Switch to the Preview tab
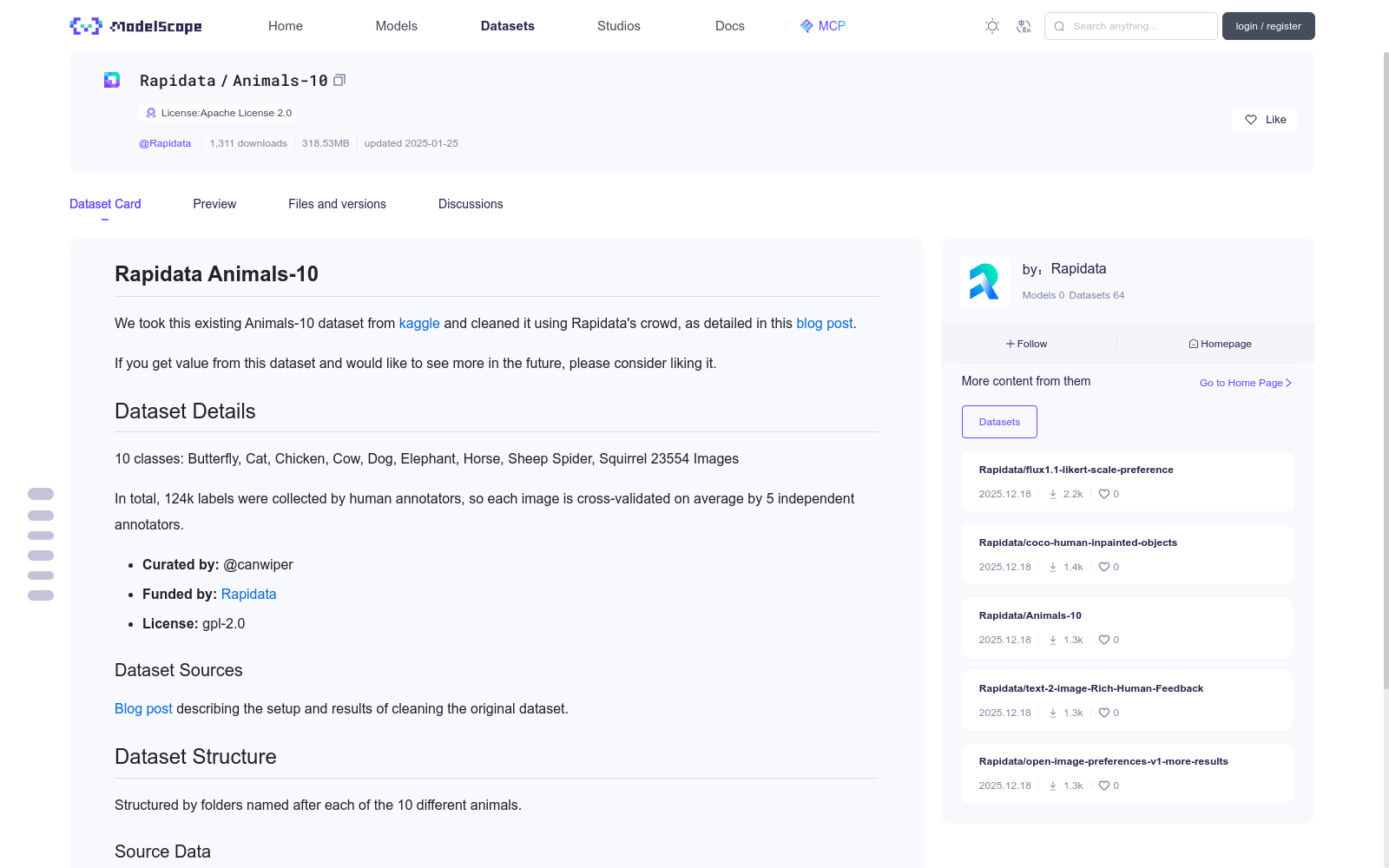 point(214,204)
